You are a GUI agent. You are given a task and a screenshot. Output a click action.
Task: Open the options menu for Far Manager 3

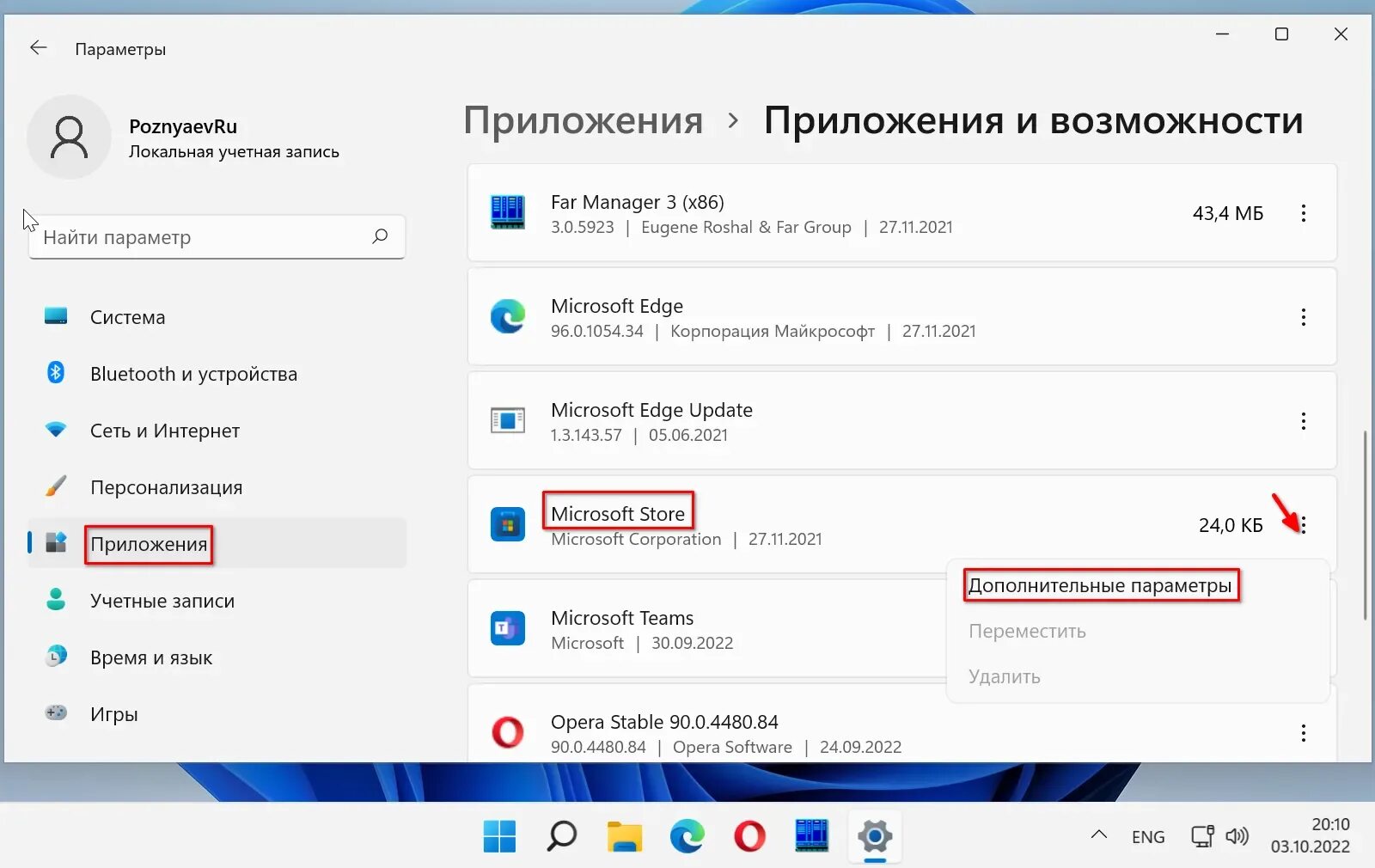point(1304,213)
